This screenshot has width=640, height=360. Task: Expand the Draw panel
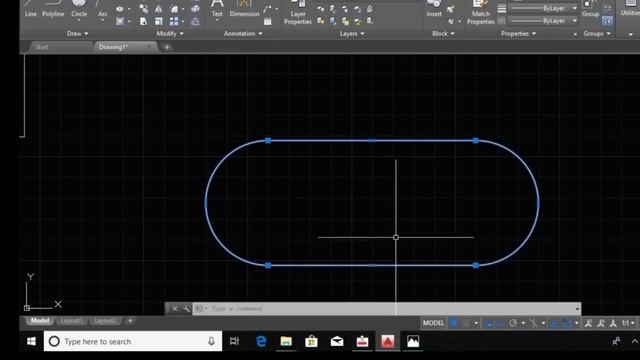(x=78, y=33)
